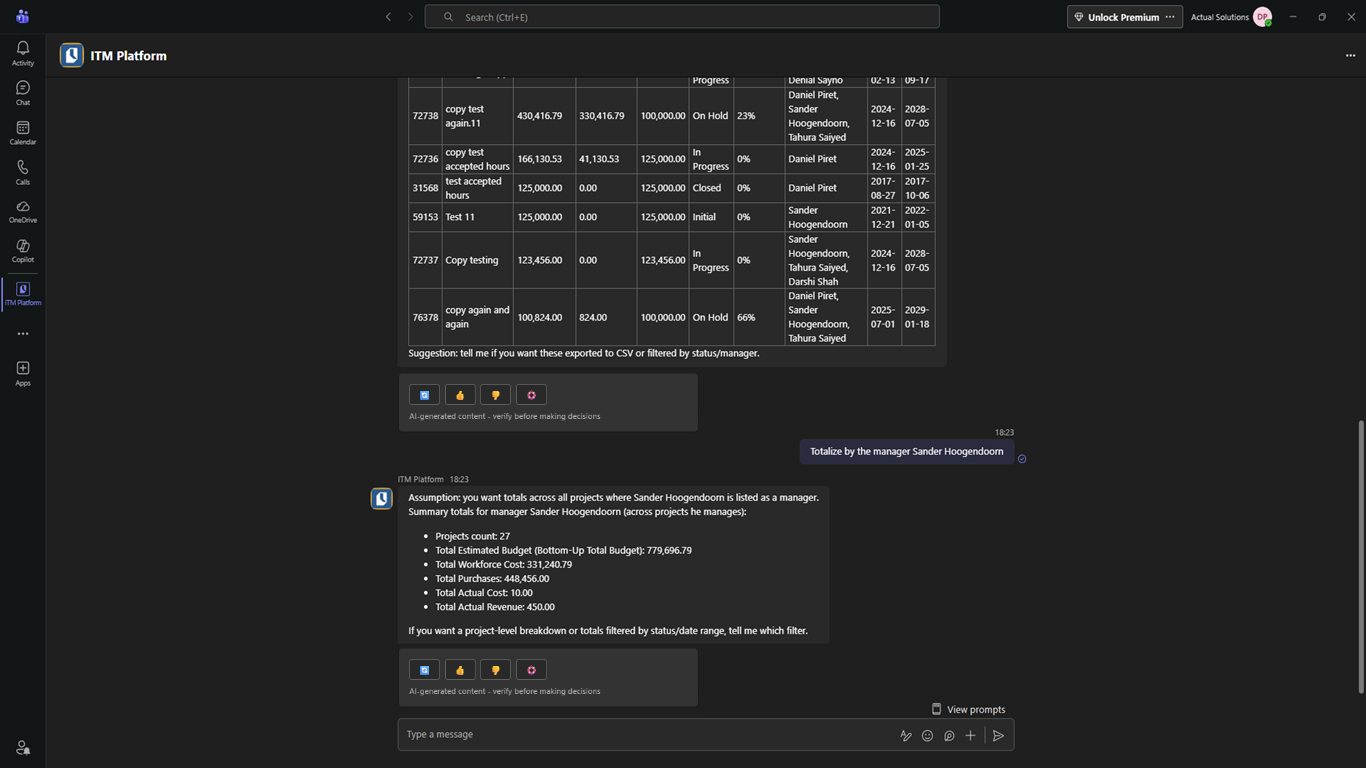This screenshot has width=1366, height=768.
Task: Open Copilot in the app bar
Action: [x=22, y=251]
